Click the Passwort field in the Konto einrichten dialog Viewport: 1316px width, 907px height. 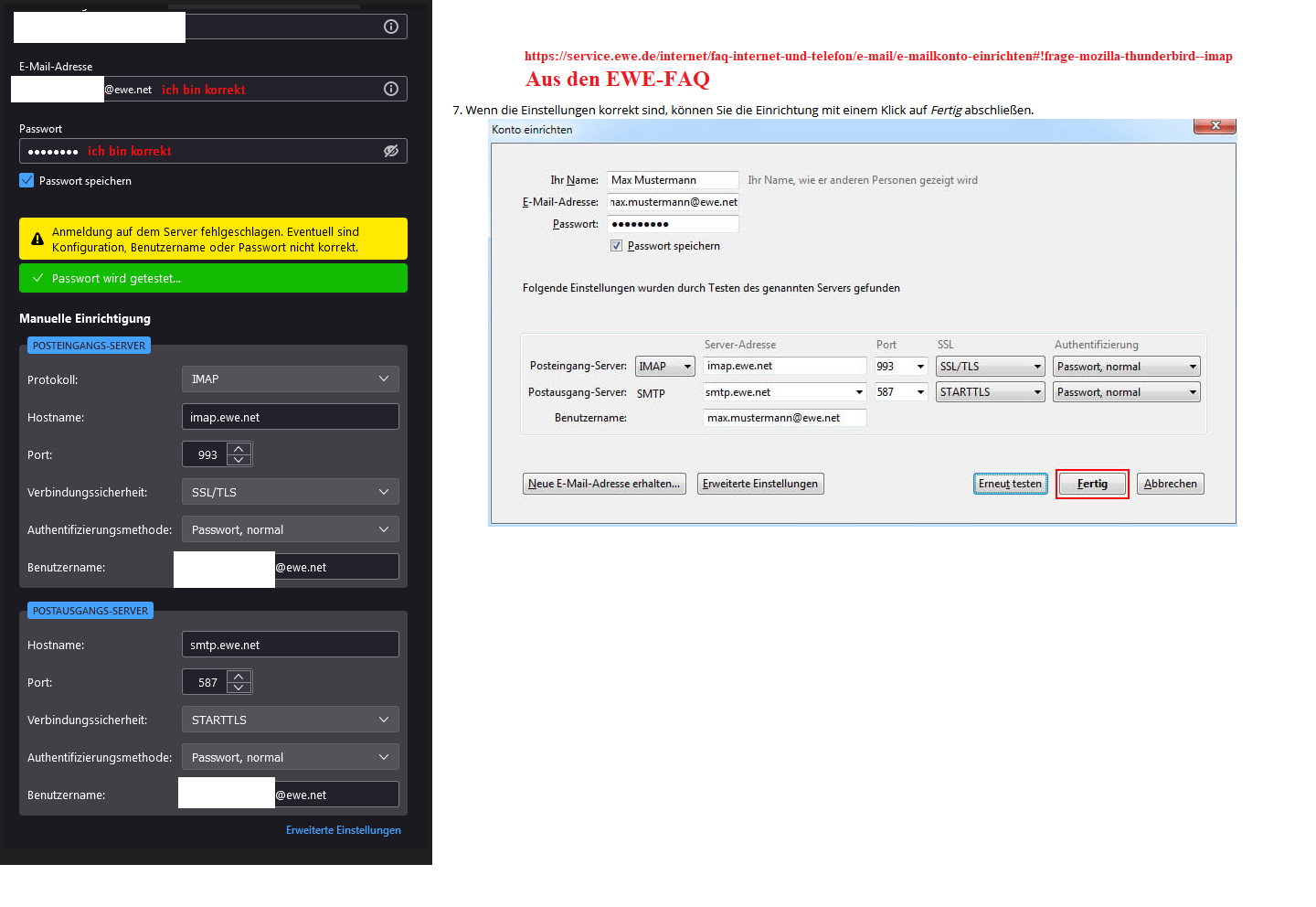point(673,224)
